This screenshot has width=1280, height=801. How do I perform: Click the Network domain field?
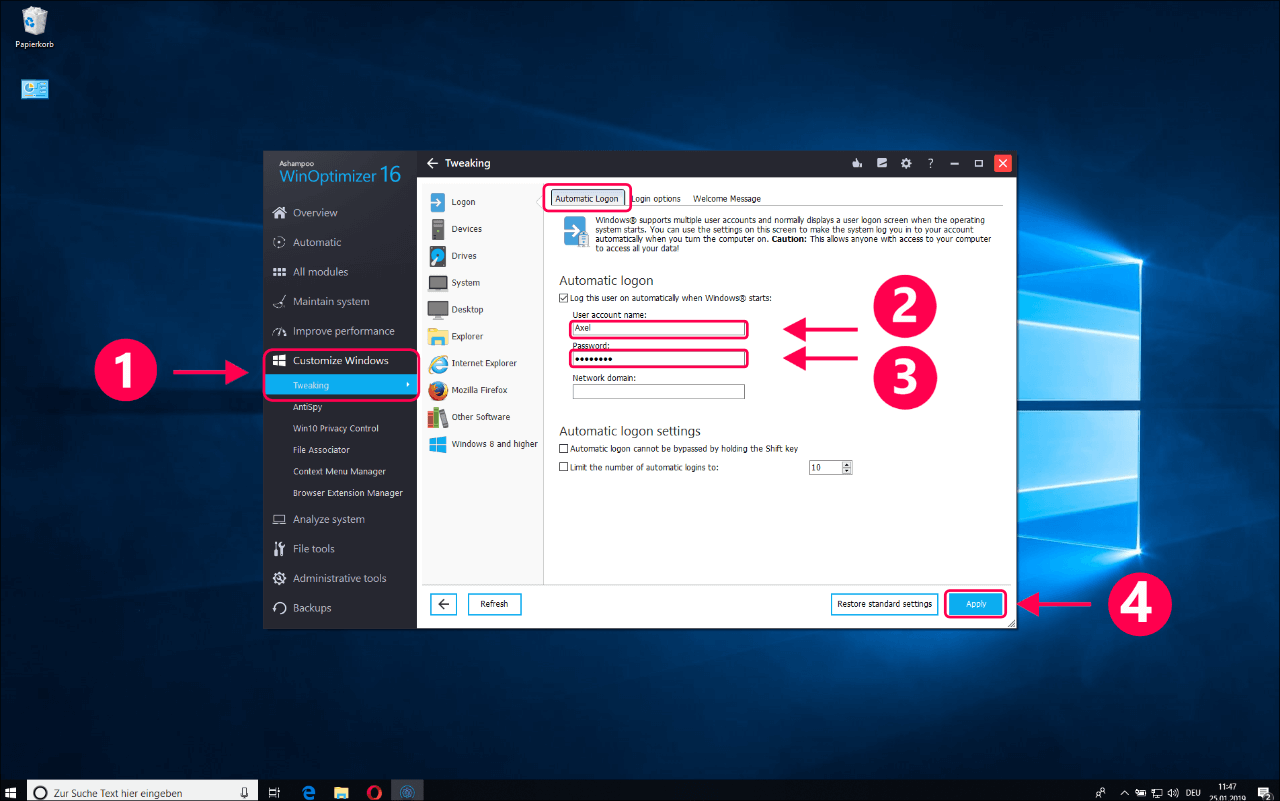(x=658, y=391)
